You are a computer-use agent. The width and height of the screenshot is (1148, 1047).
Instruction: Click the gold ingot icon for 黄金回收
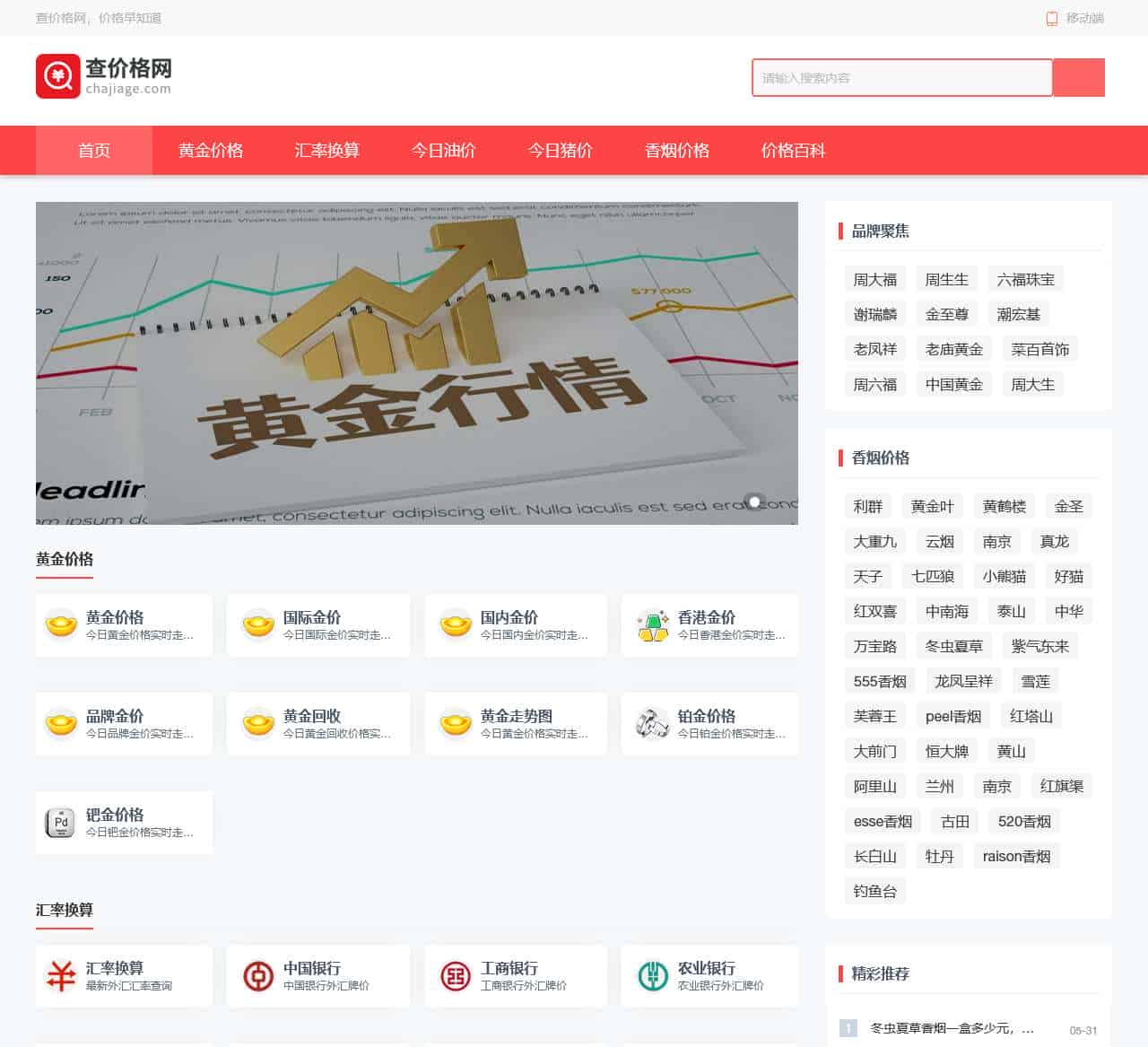(258, 723)
